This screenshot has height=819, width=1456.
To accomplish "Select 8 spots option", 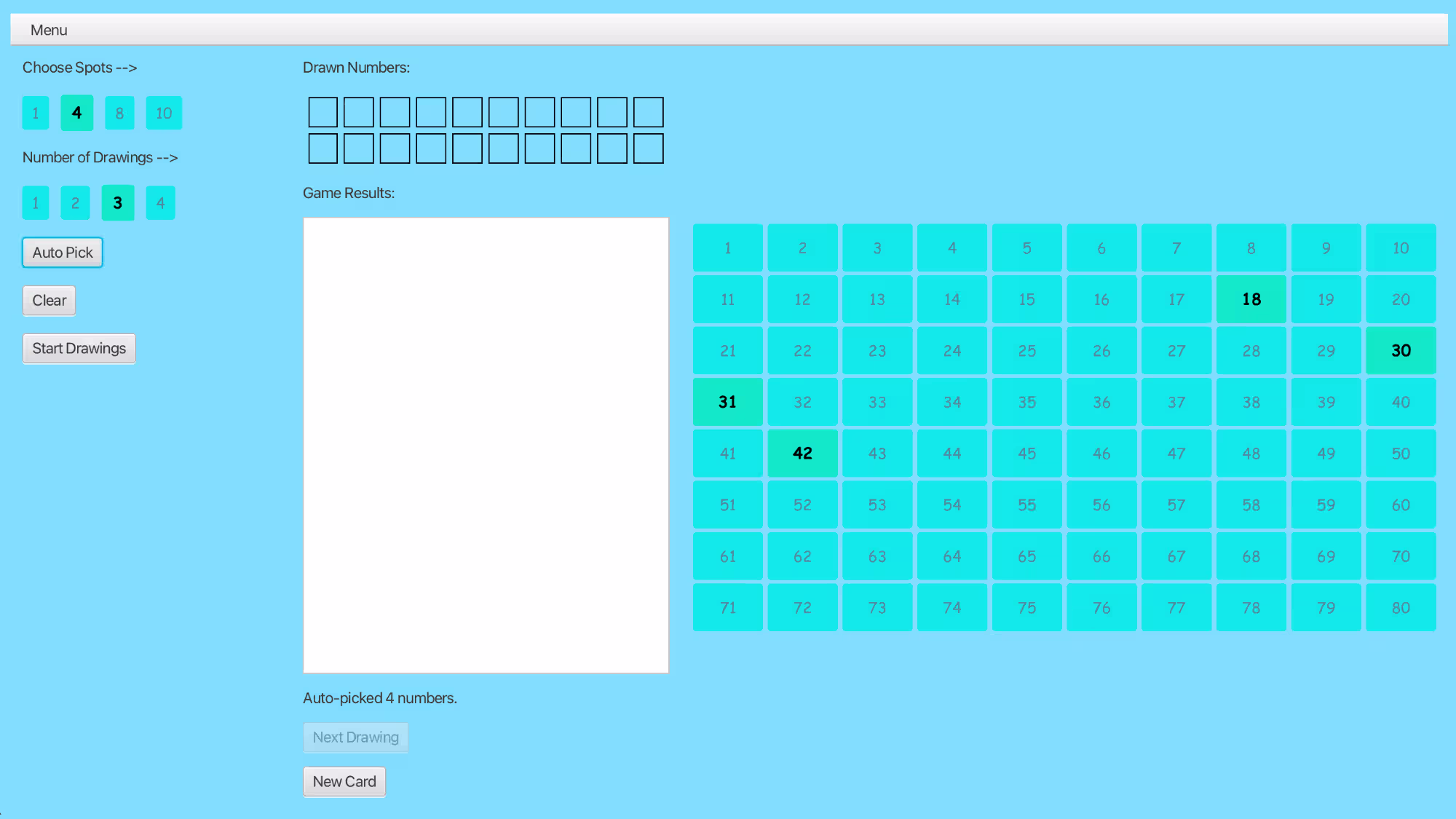I will pyautogui.click(x=119, y=113).
